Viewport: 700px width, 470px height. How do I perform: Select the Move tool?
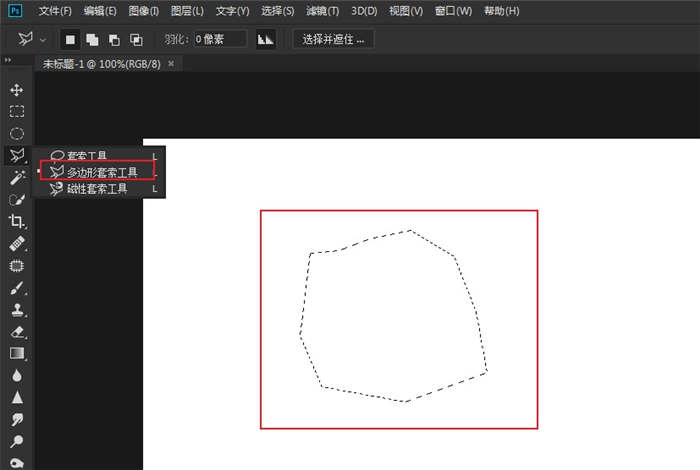(x=17, y=90)
